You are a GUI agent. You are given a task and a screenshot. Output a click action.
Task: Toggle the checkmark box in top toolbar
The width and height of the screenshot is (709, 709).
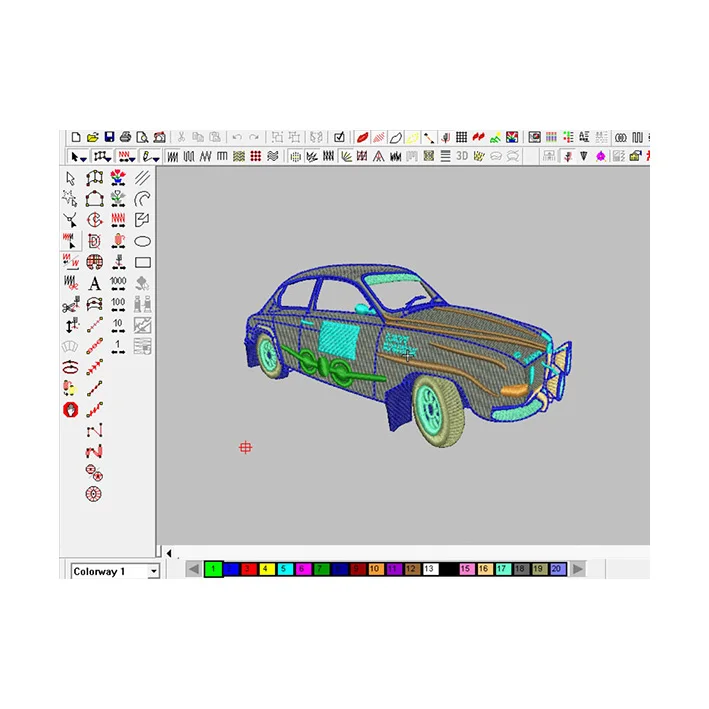click(x=339, y=137)
